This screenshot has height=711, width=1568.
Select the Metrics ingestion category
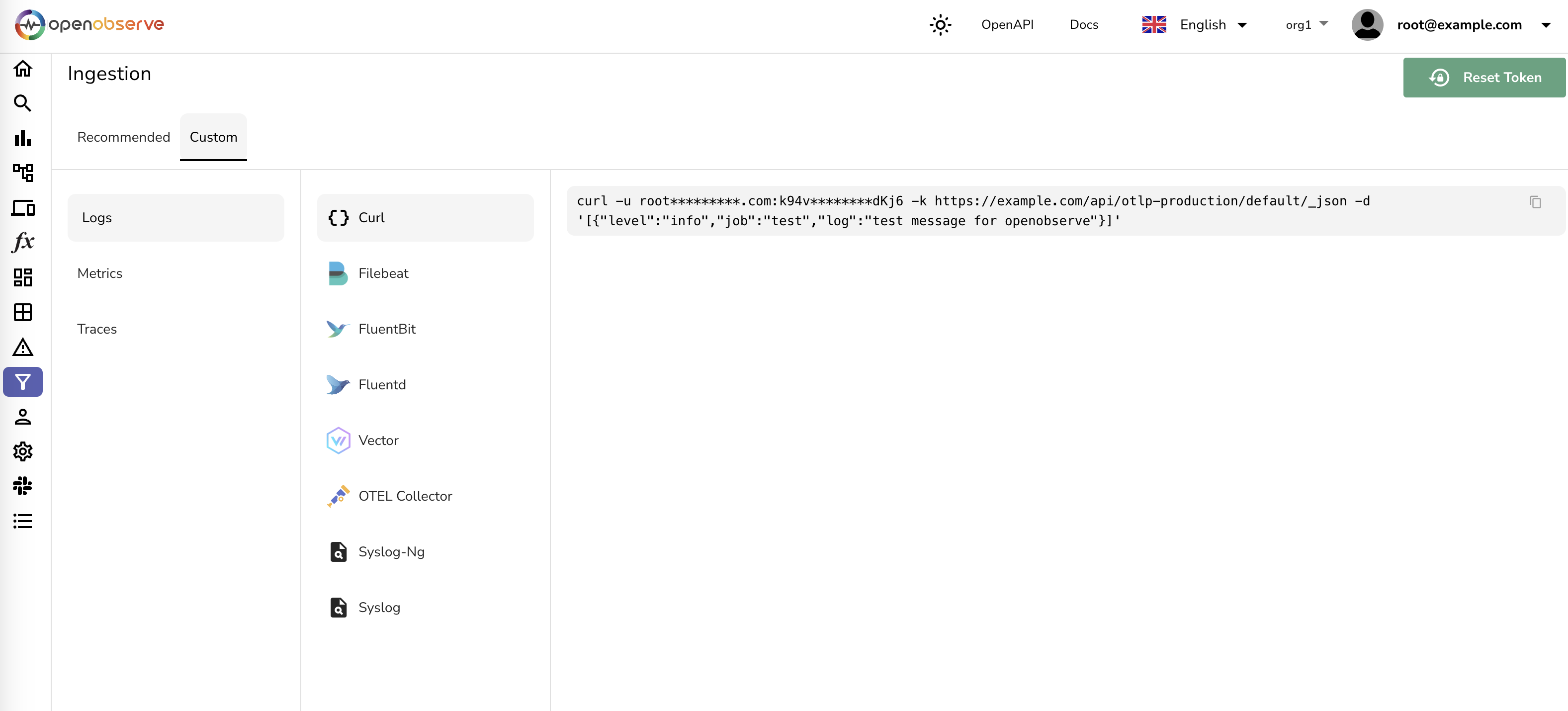[100, 273]
